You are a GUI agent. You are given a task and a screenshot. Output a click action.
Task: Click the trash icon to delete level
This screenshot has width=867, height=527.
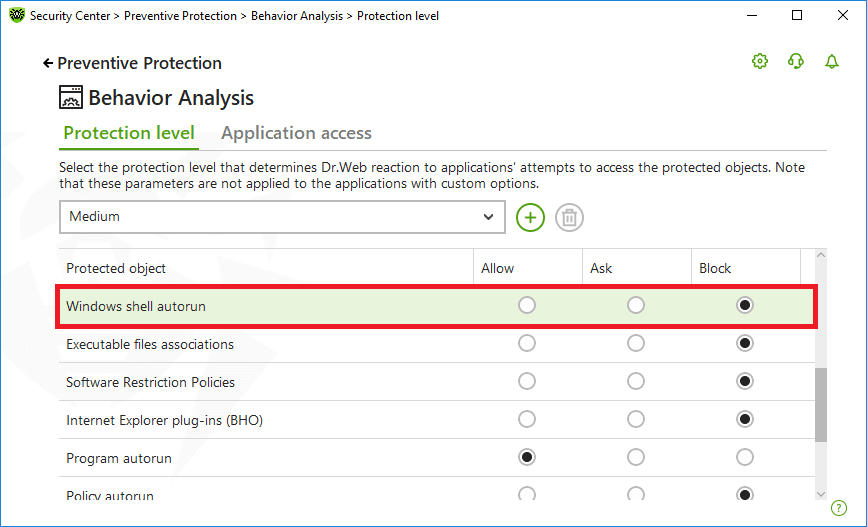pyautogui.click(x=569, y=217)
